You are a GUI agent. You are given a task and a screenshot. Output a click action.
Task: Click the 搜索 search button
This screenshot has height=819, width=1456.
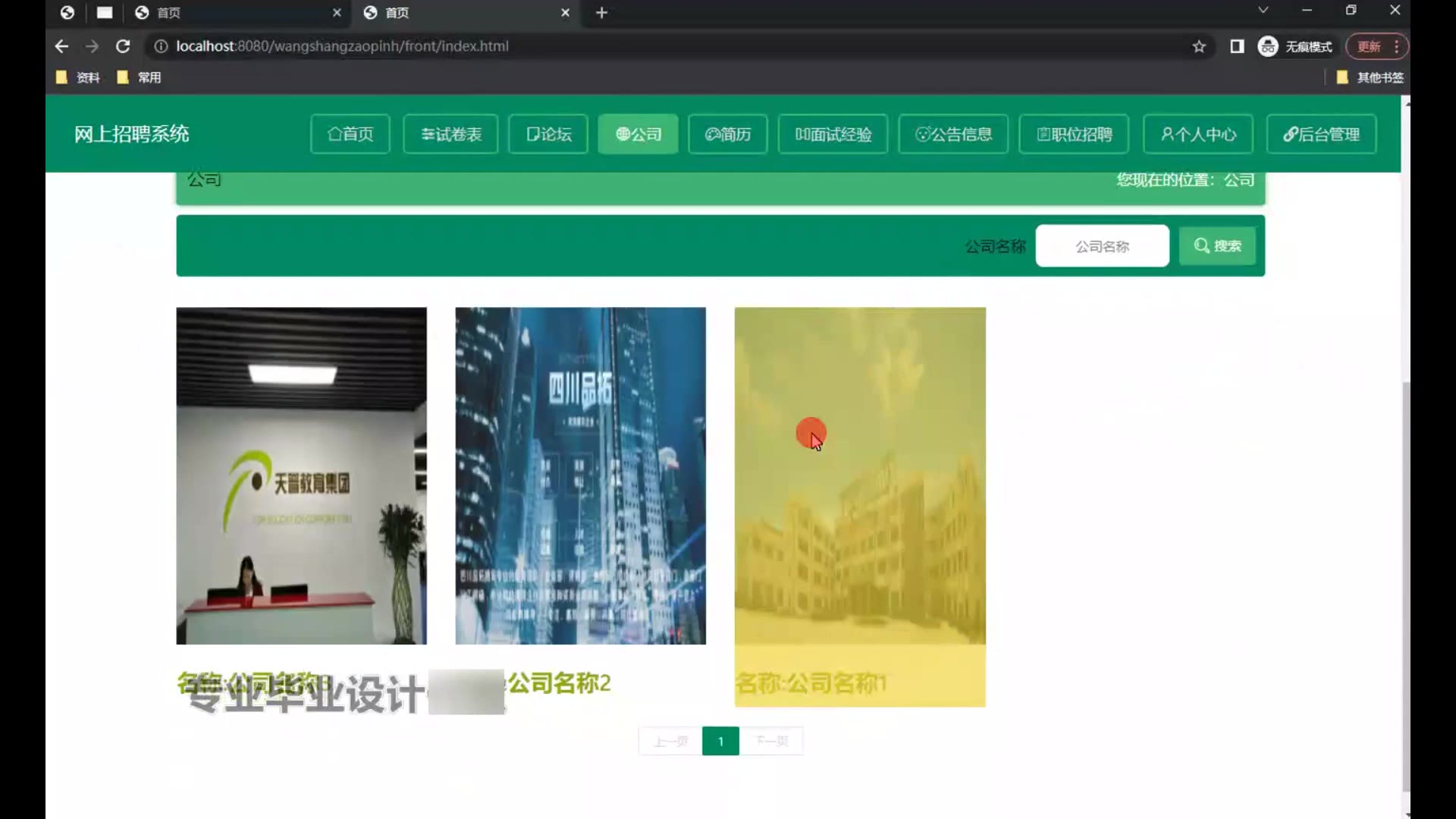(x=1217, y=246)
